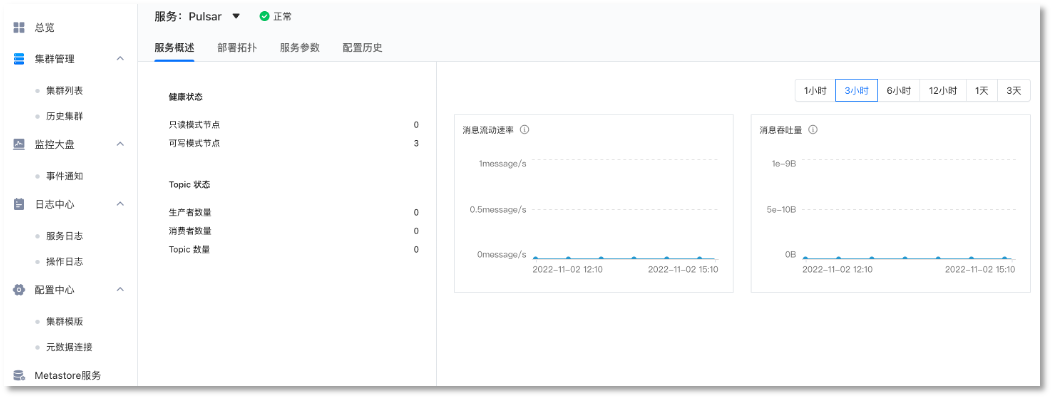Image resolution: width=1054 pixels, height=400 pixels.
Task: Click the 0.5message/s axis label
Action: [498, 210]
